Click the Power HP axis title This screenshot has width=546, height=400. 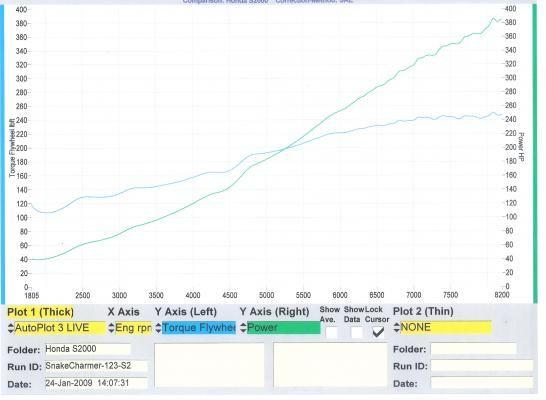click(521, 147)
